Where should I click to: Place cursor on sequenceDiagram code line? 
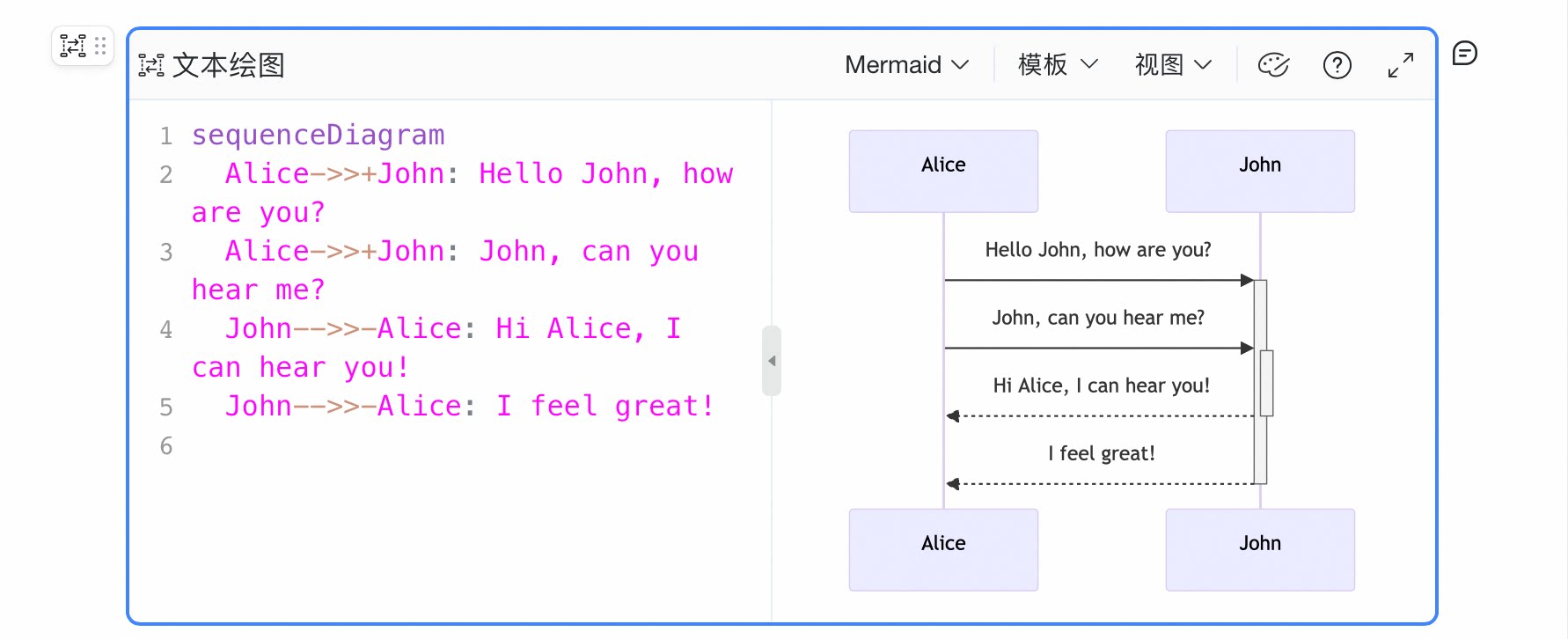click(x=318, y=136)
